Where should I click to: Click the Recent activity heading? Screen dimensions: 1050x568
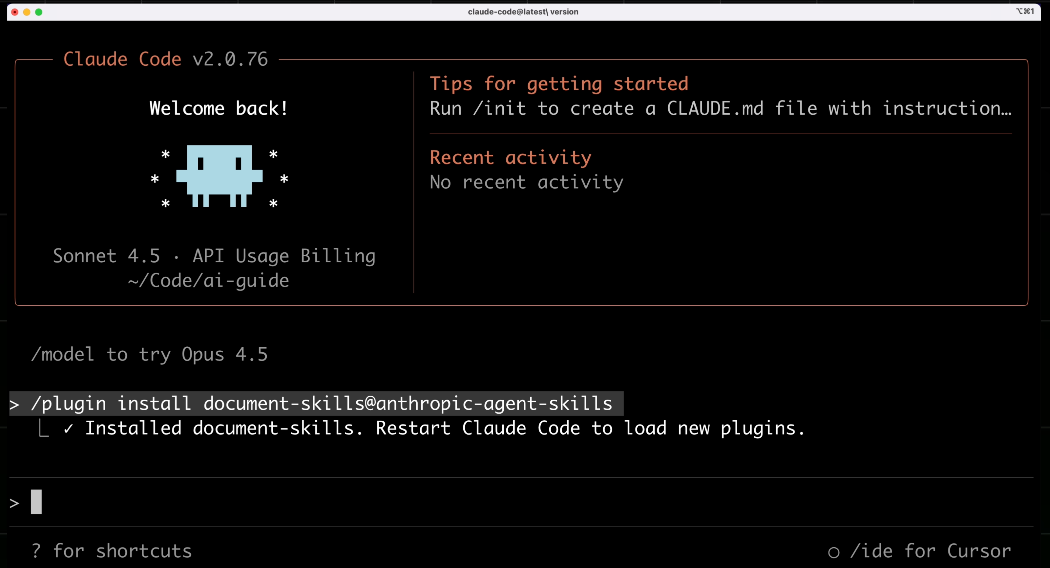click(x=510, y=157)
